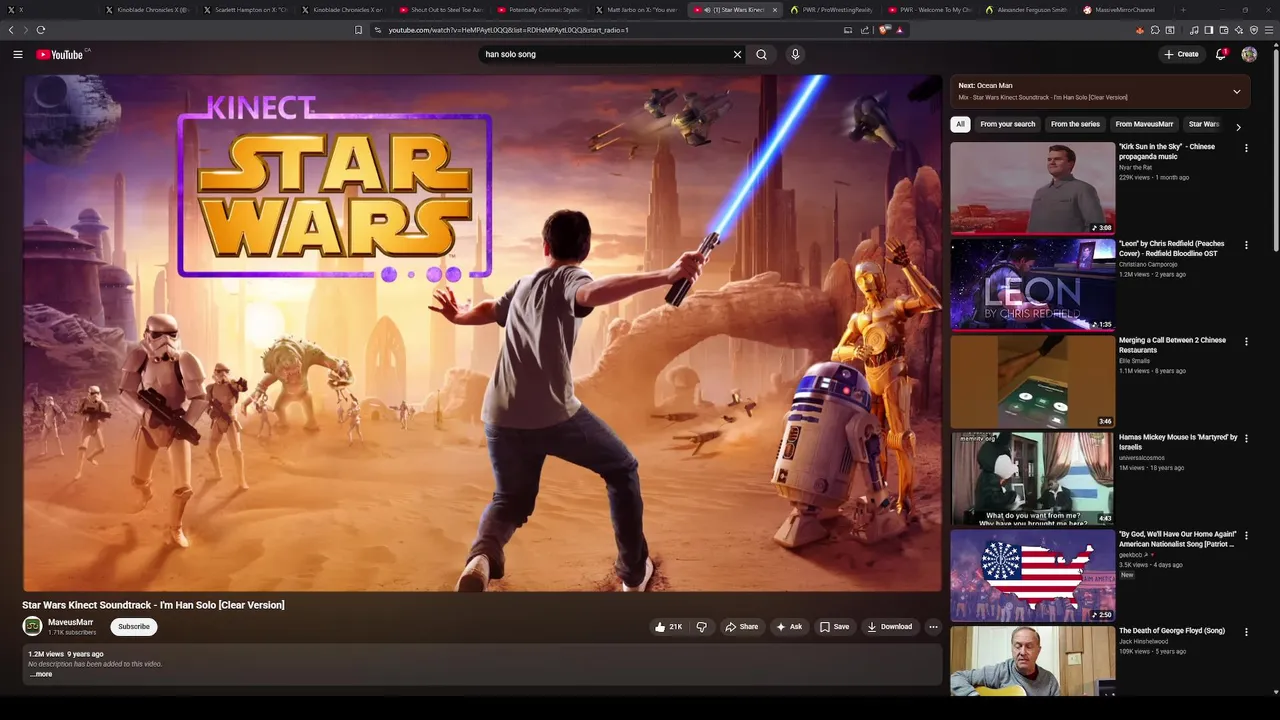Click the bookmark icon in address bar
Image resolution: width=1280 pixels, height=720 pixels.
pyautogui.click(x=359, y=30)
